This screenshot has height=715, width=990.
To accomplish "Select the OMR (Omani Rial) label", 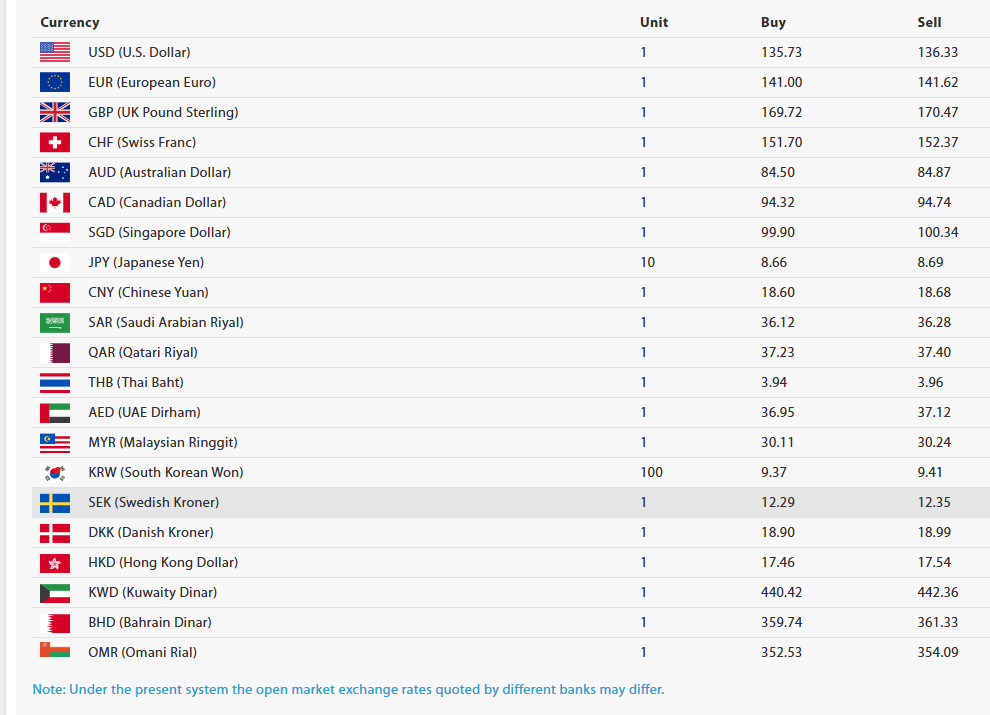I will [x=142, y=652].
